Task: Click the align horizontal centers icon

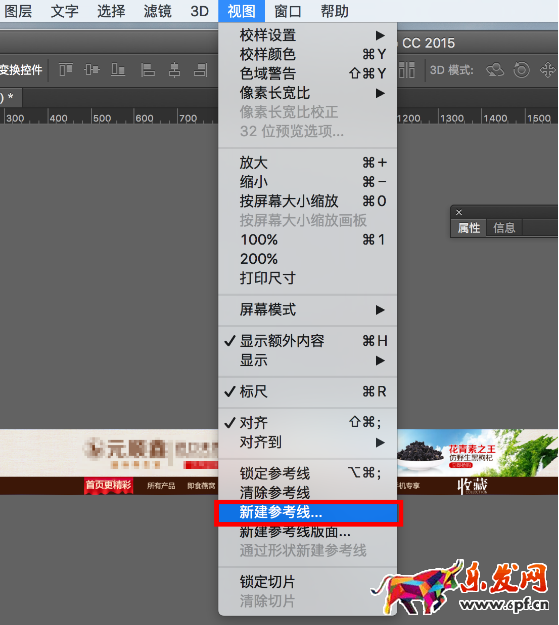Action: (174, 70)
